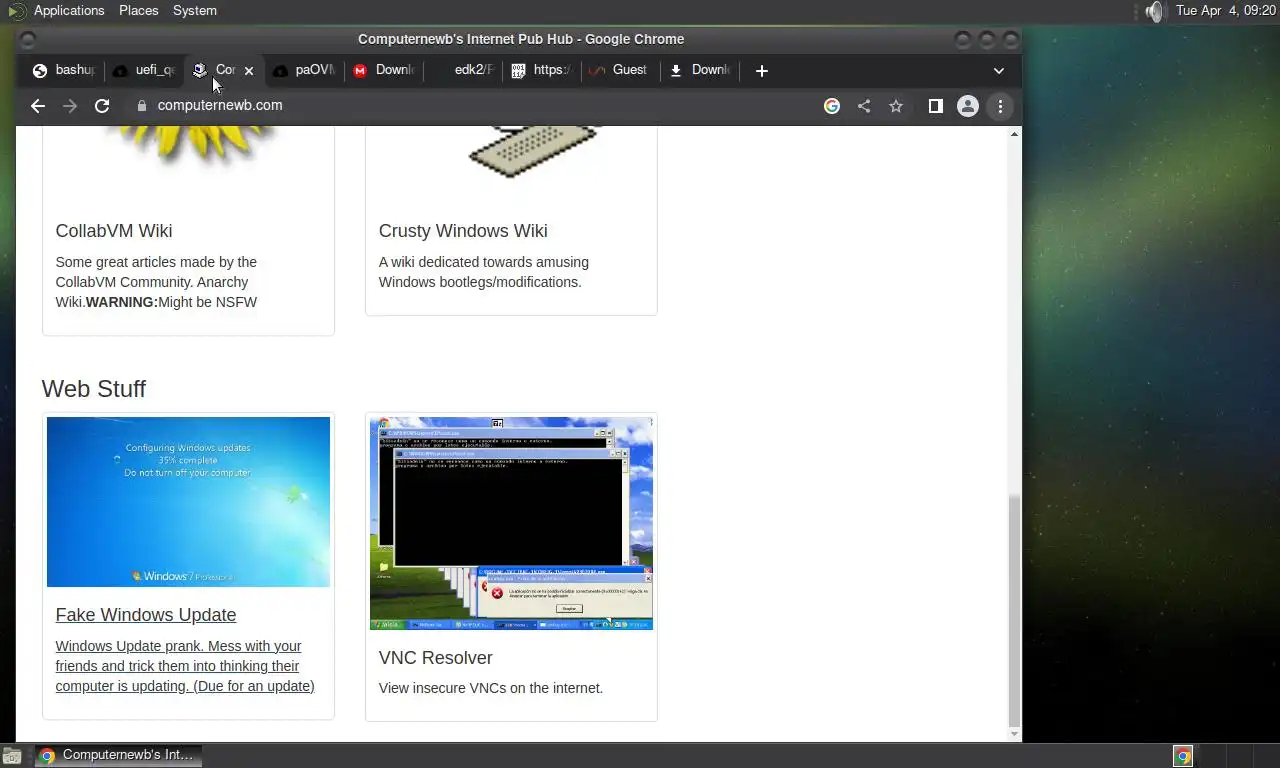
Task: Click the MATE logo icon in top panel
Action: [x=16, y=11]
